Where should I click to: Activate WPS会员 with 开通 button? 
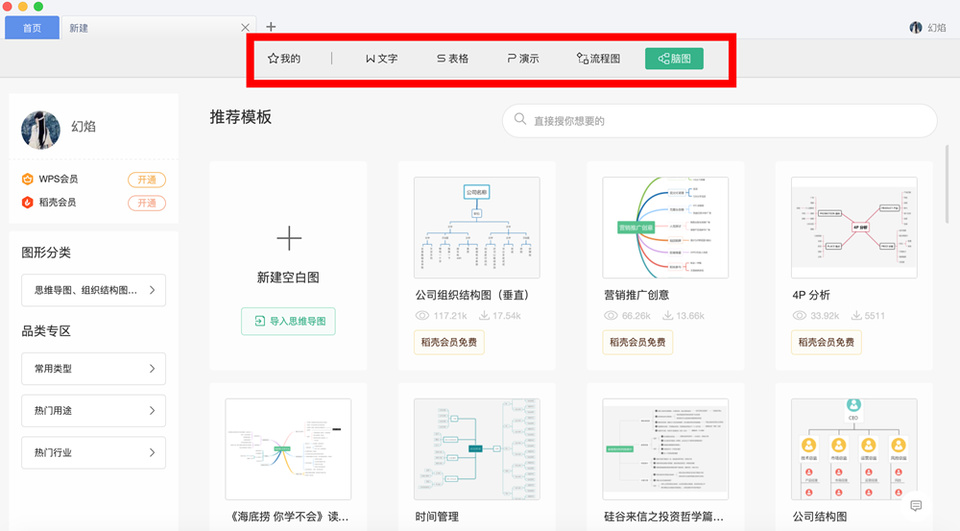(x=146, y=179)
